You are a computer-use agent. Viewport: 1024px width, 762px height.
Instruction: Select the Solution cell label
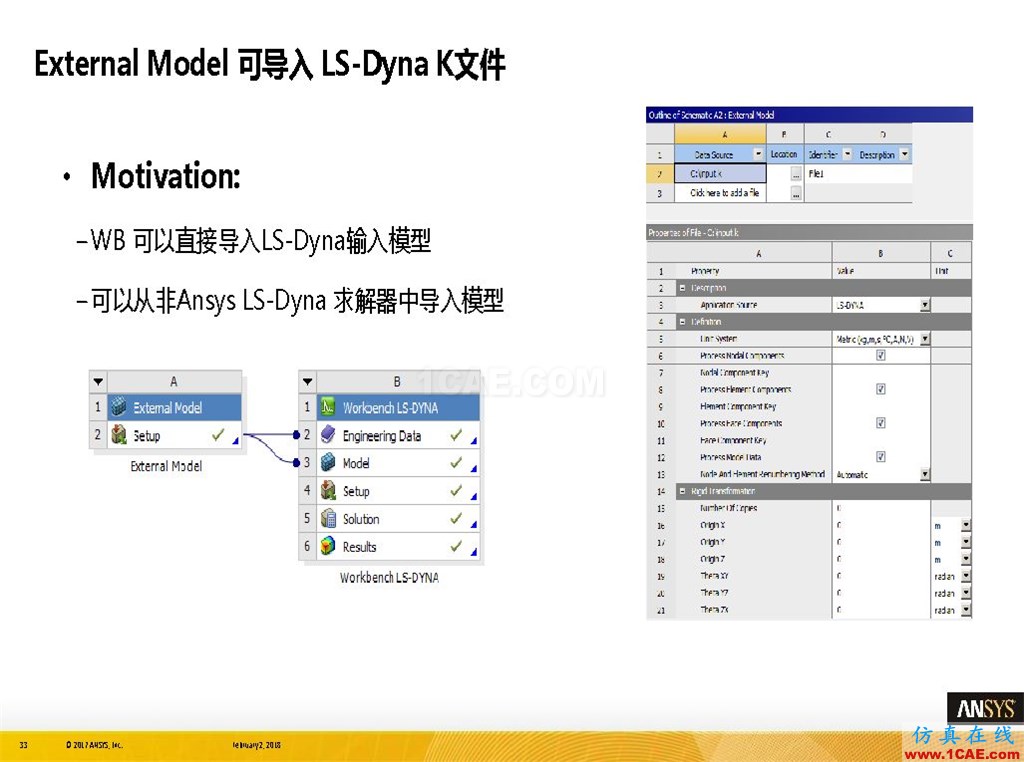coord(361,519)
